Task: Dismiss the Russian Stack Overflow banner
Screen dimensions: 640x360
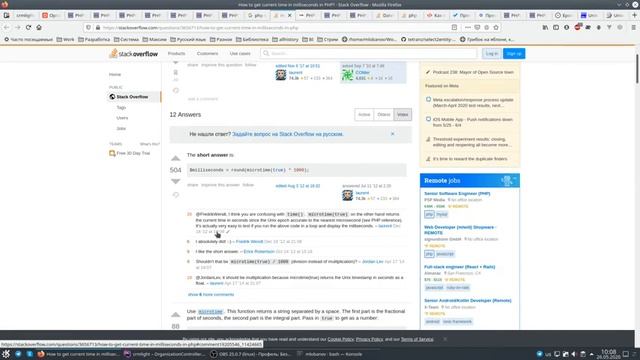Action: (x=393, y=134)
